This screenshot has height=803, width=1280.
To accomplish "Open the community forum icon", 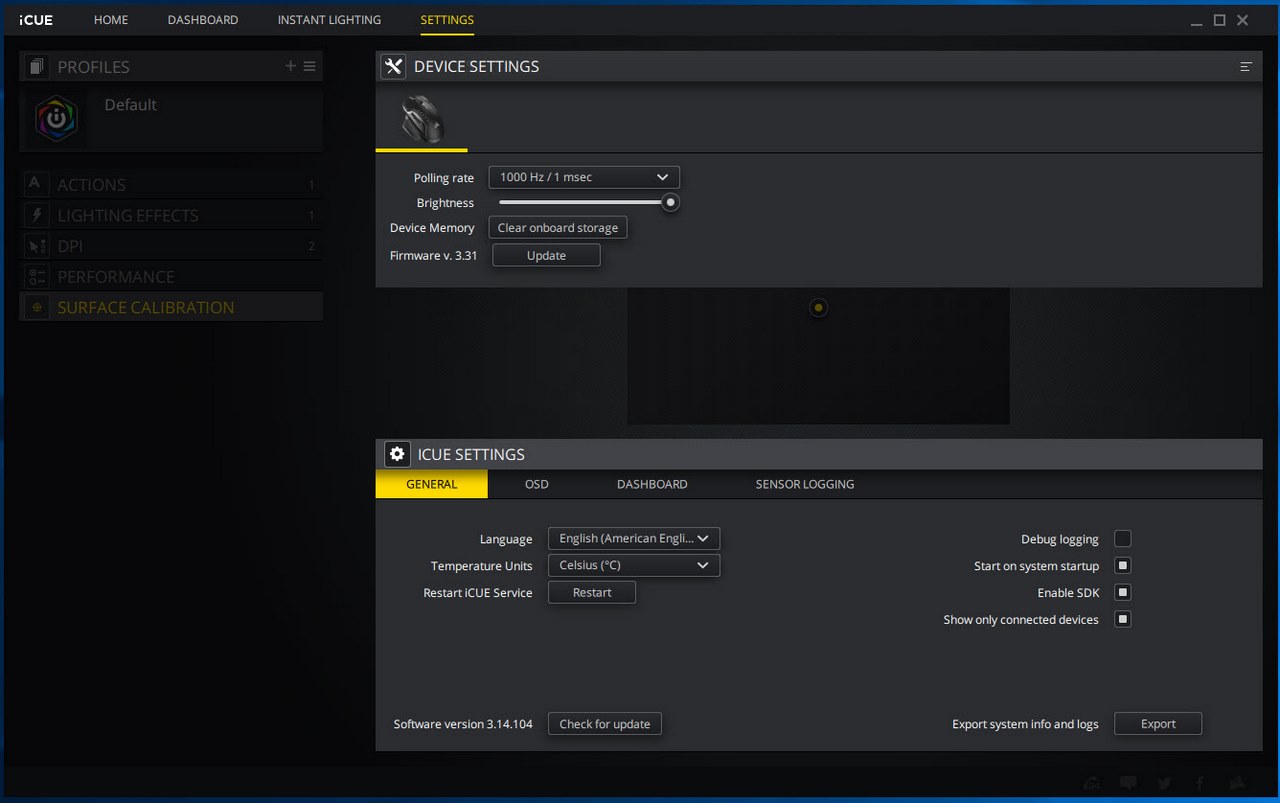I will 1093,784.
